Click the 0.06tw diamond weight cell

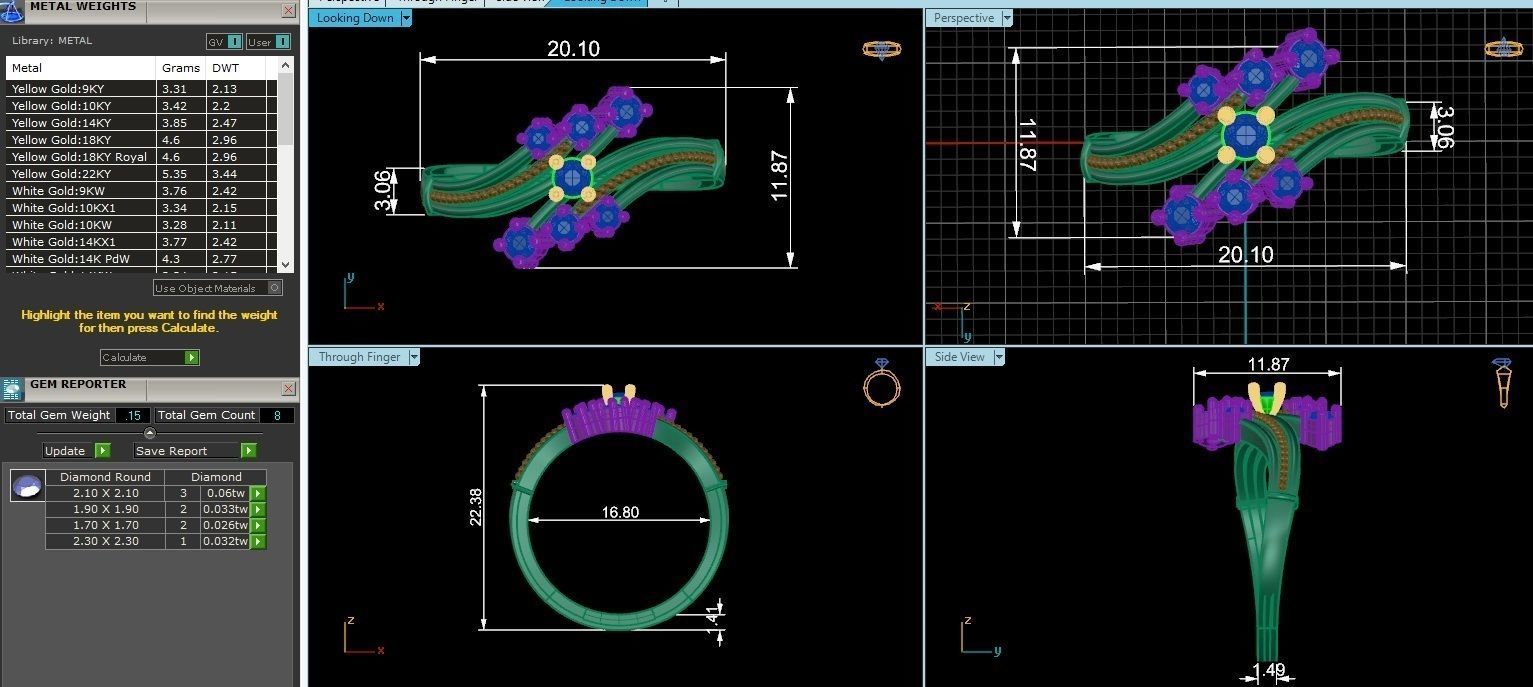(x=225, y=493)
